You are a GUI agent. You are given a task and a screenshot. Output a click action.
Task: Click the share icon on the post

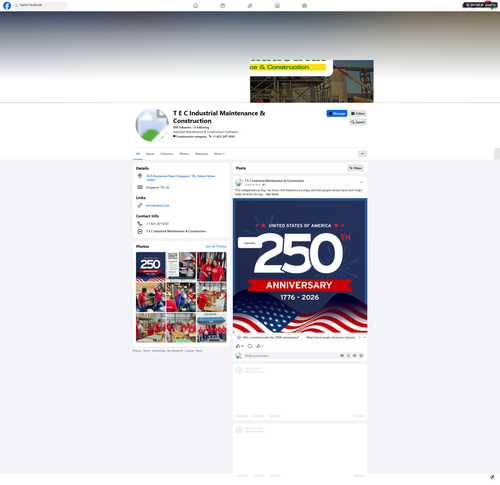[x=258, y=346]
